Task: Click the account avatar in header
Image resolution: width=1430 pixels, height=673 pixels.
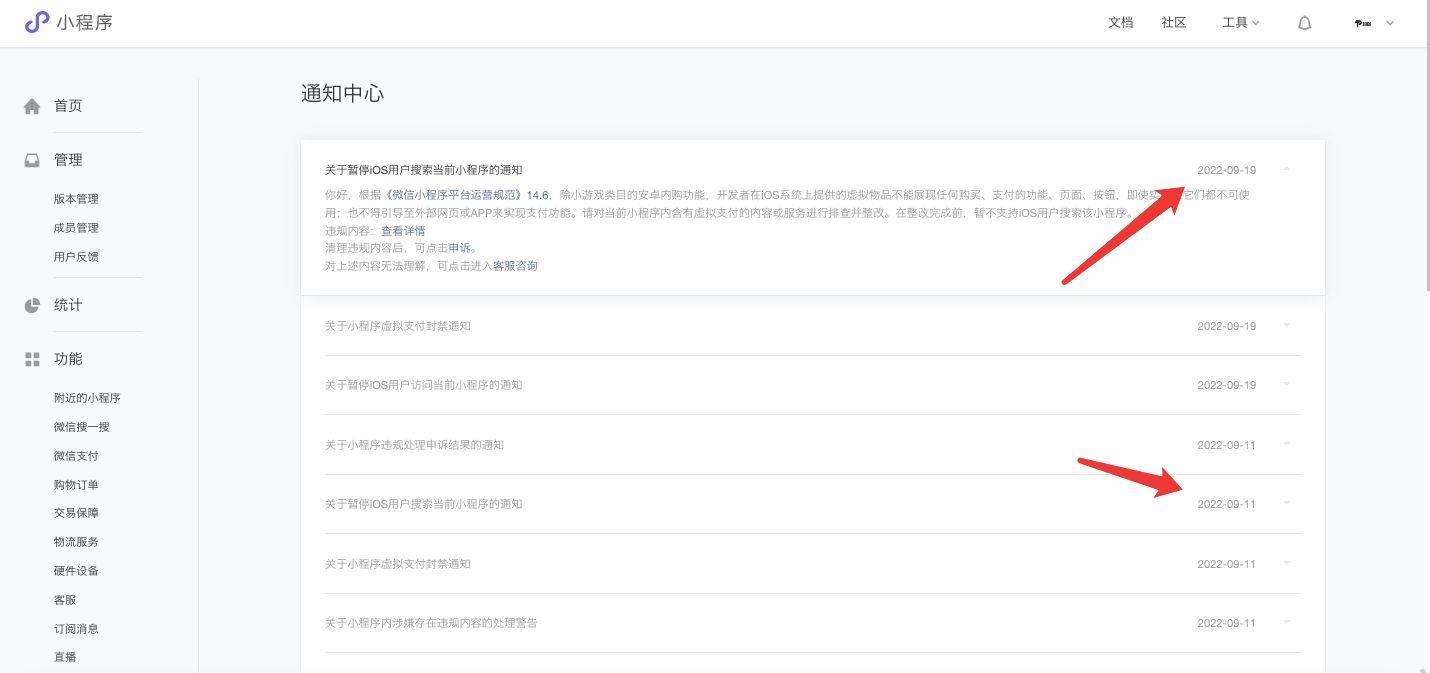Action: click(x=1362, y=23)
